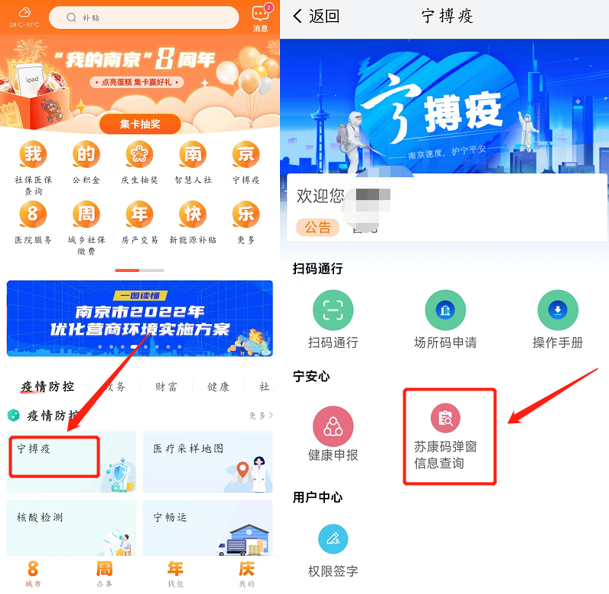Viewport: 609px width, 594px height.
Task: Open 苏康码弹窗信息查询 icon
Action: [x=445, y=418]
